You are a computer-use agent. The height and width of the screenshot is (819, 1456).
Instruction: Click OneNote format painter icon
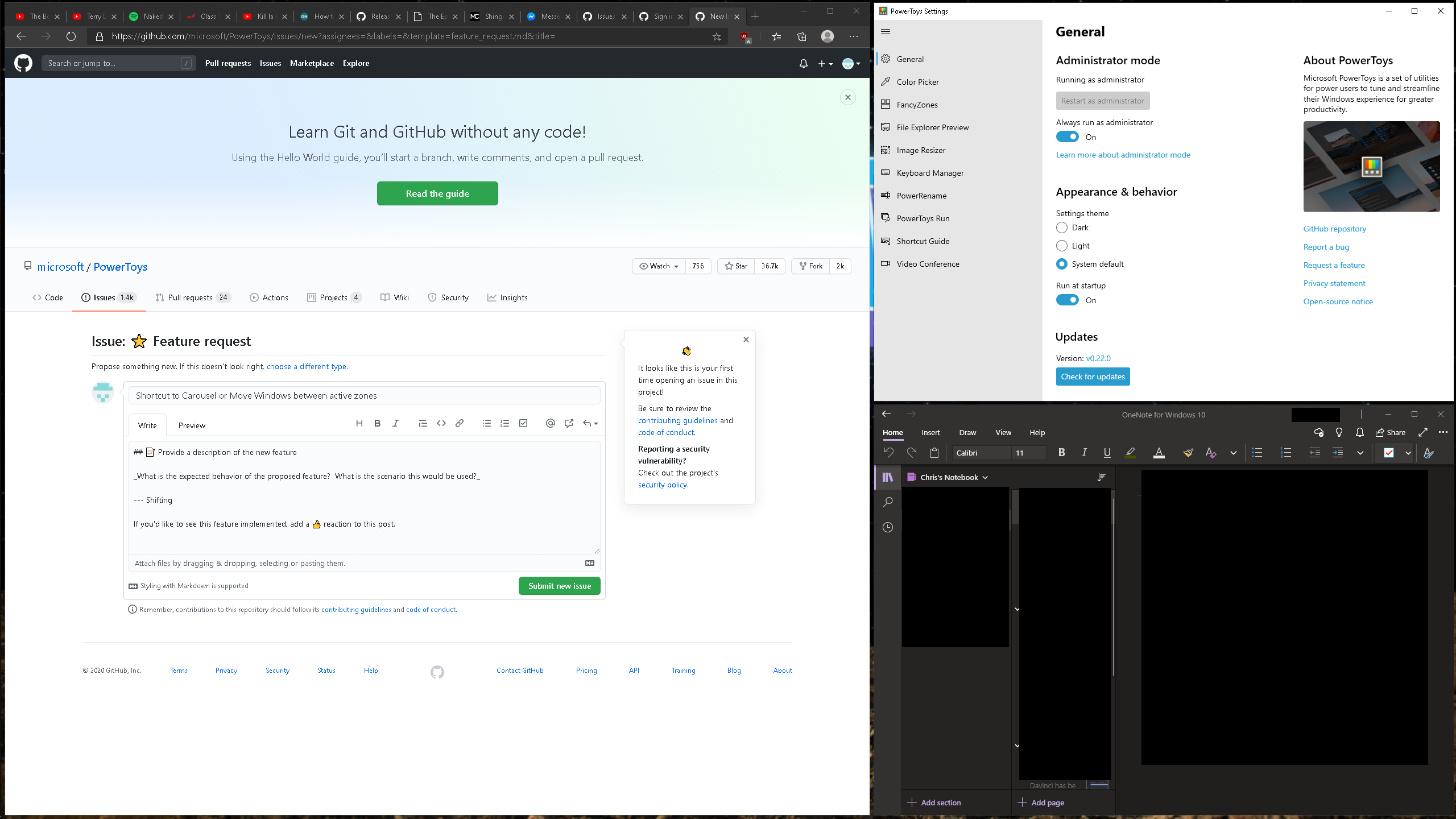click(x=1188, y=453)
